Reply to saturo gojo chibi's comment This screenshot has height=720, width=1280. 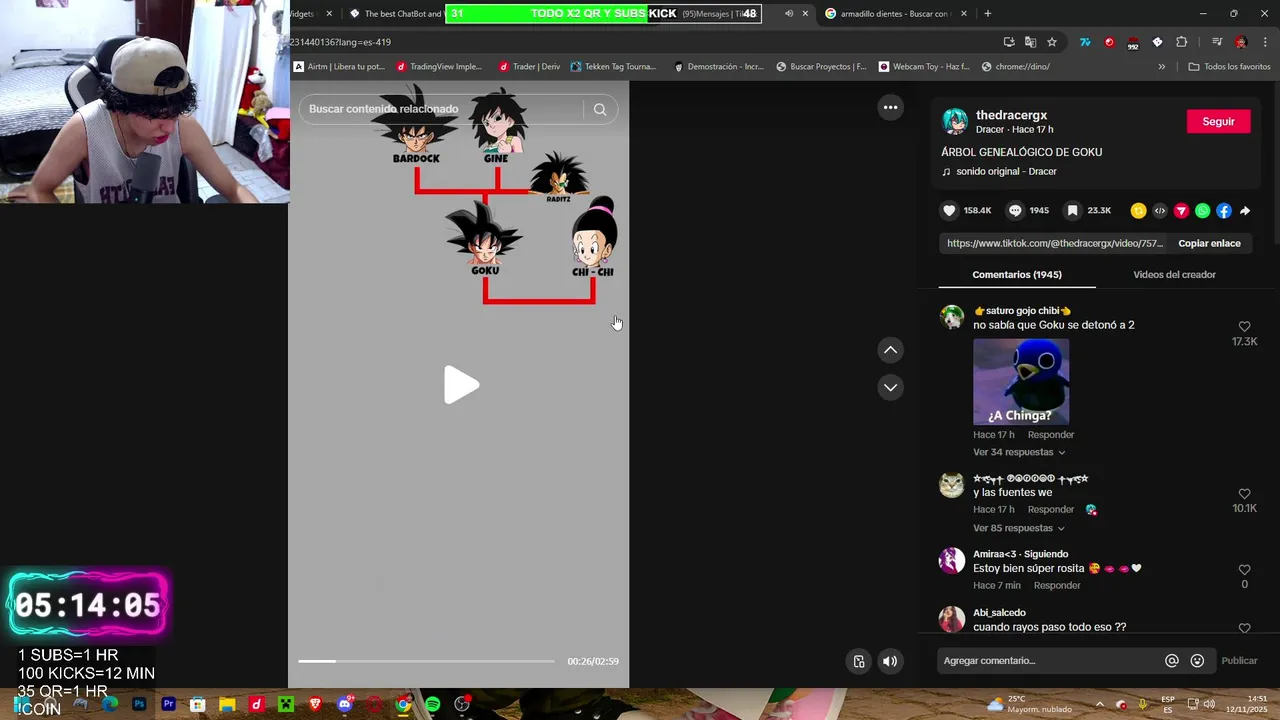point(1051,435)
